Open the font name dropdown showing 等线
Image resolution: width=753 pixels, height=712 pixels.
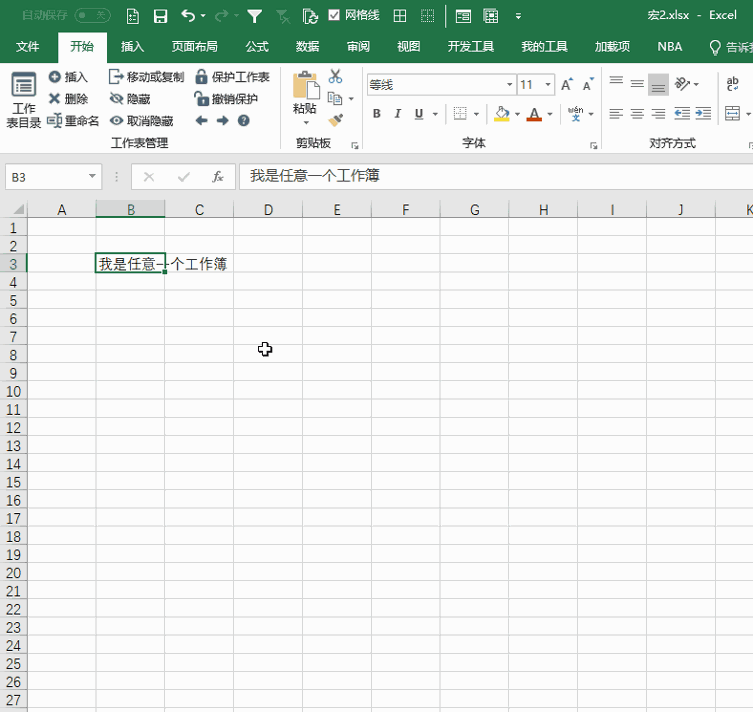(x=510, y=85)
